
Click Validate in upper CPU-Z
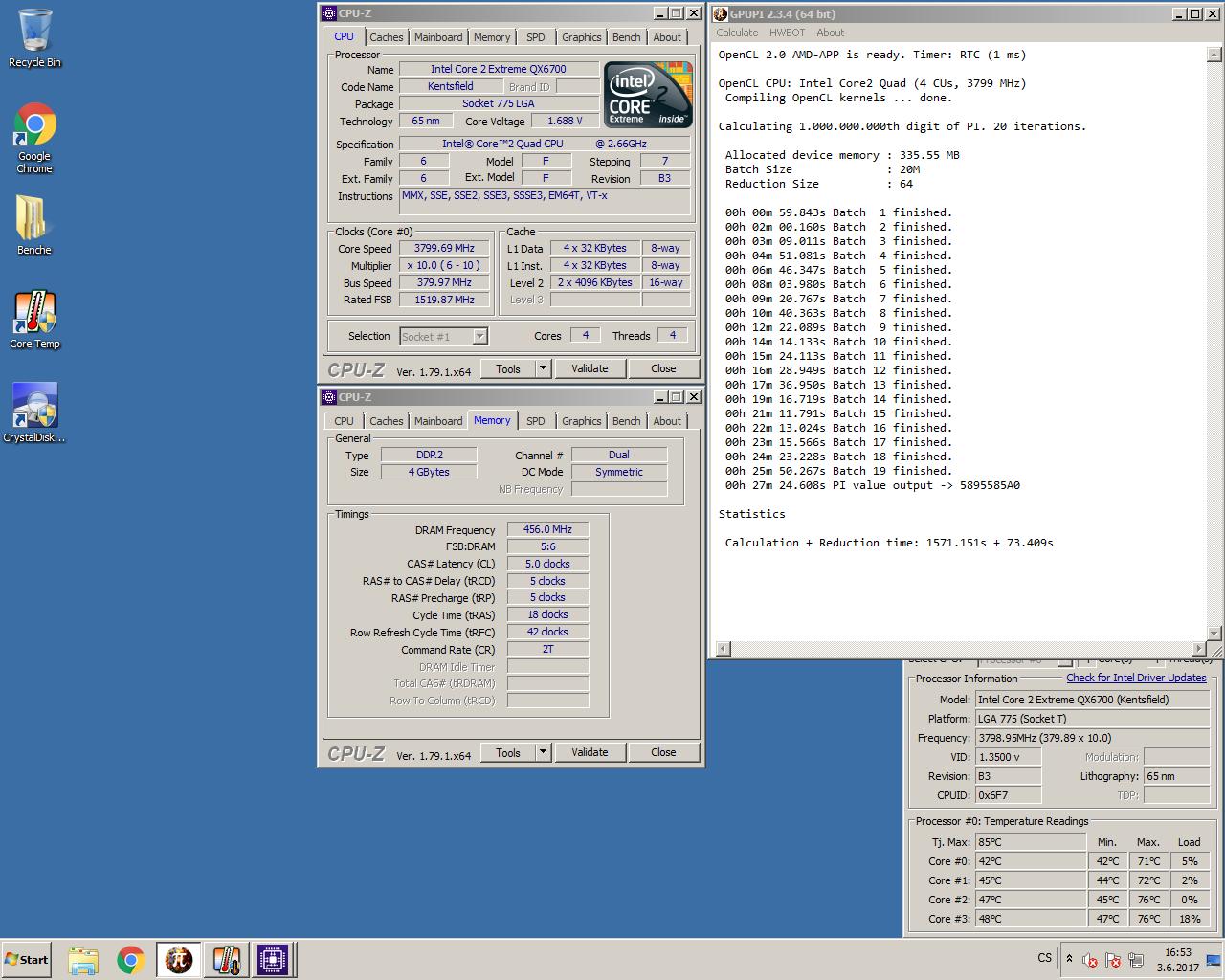590,368
